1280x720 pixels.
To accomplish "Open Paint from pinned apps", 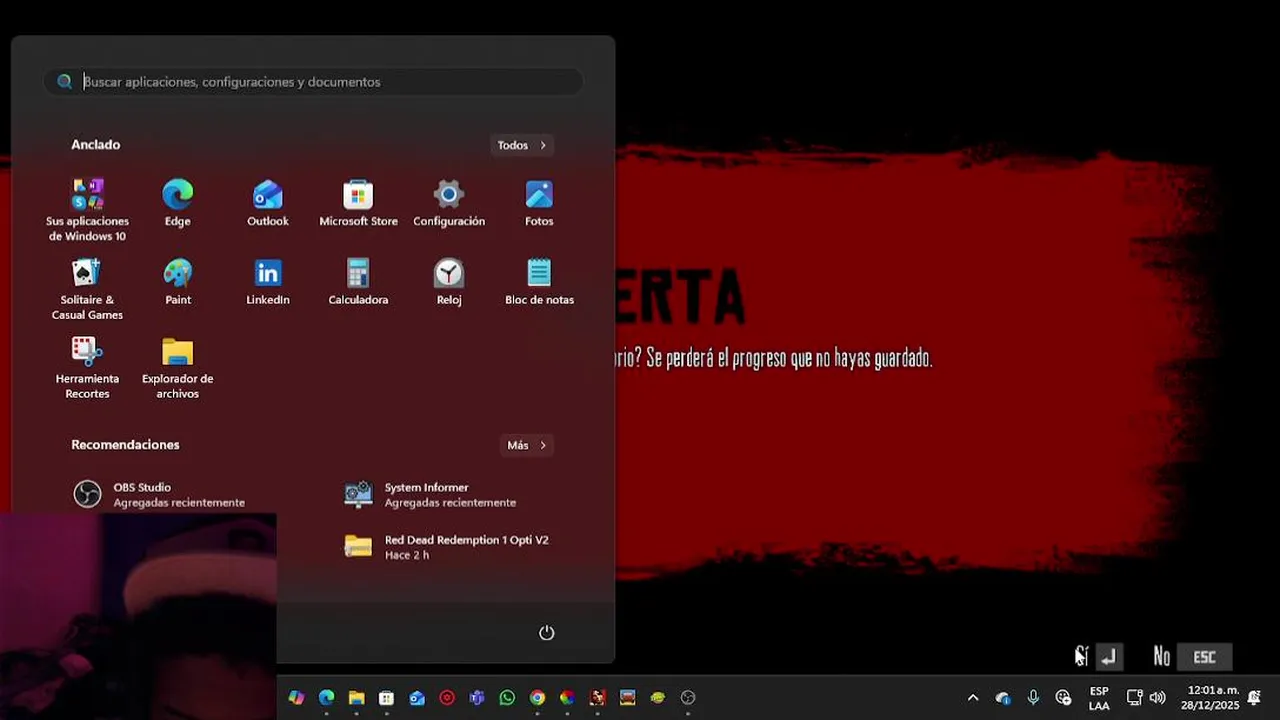I will click(178, 282).
